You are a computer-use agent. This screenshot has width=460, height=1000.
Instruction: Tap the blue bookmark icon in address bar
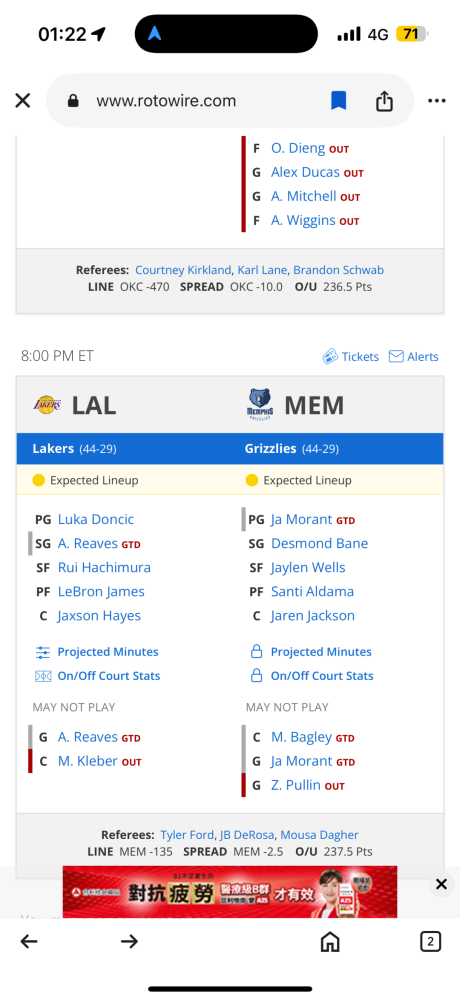[338, 101]
